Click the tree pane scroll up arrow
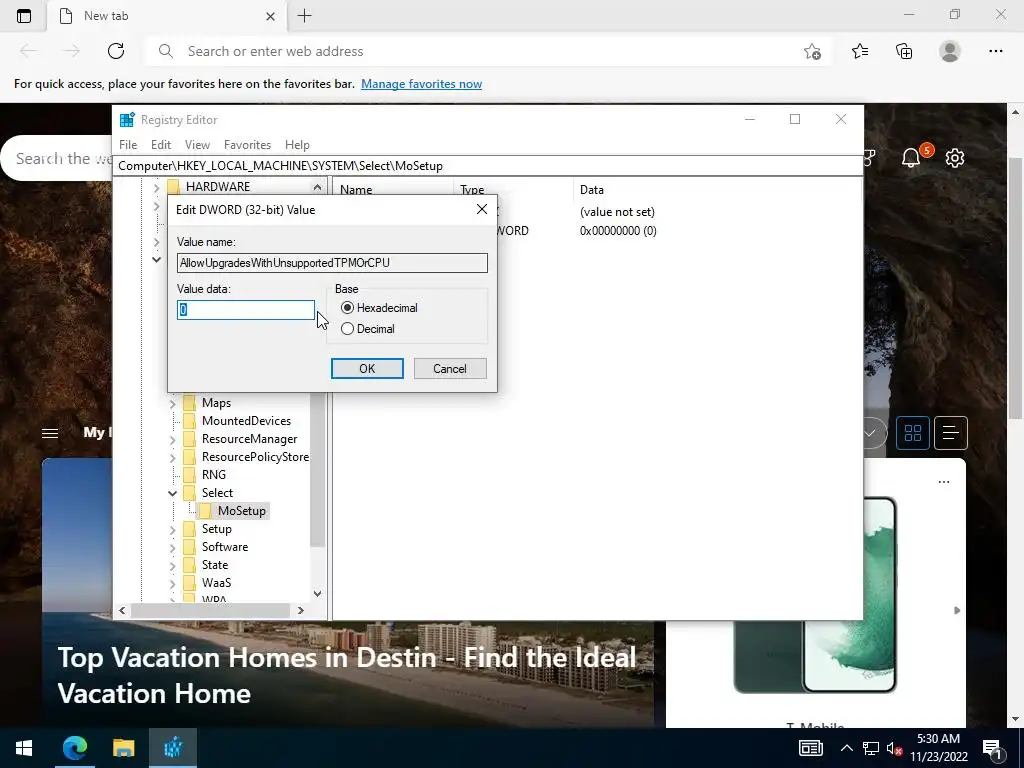This screenshot has width=1024, height=768. 317,187
